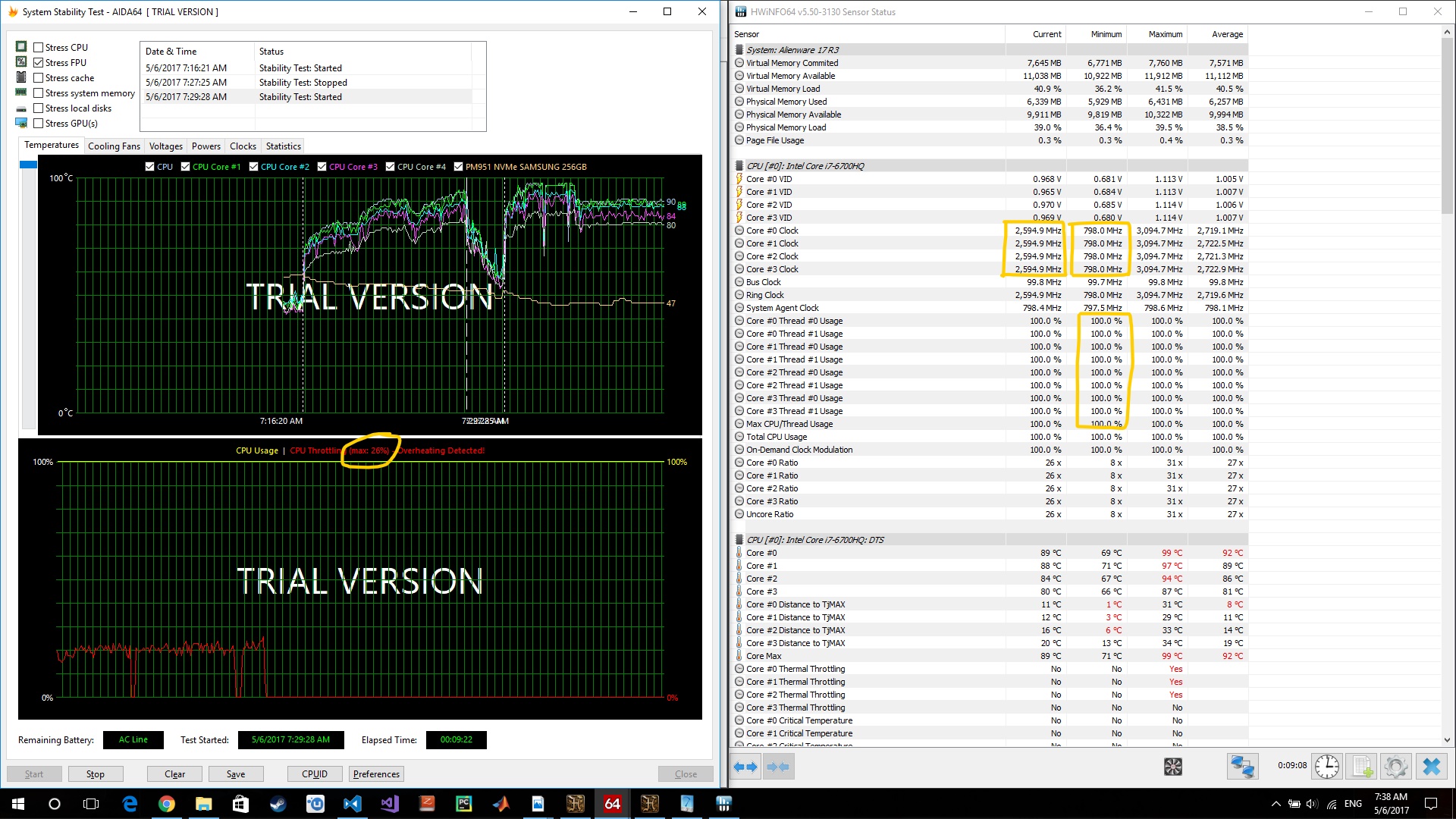Open Microsoft Edge from the taskbar

[x=130, y=804]
